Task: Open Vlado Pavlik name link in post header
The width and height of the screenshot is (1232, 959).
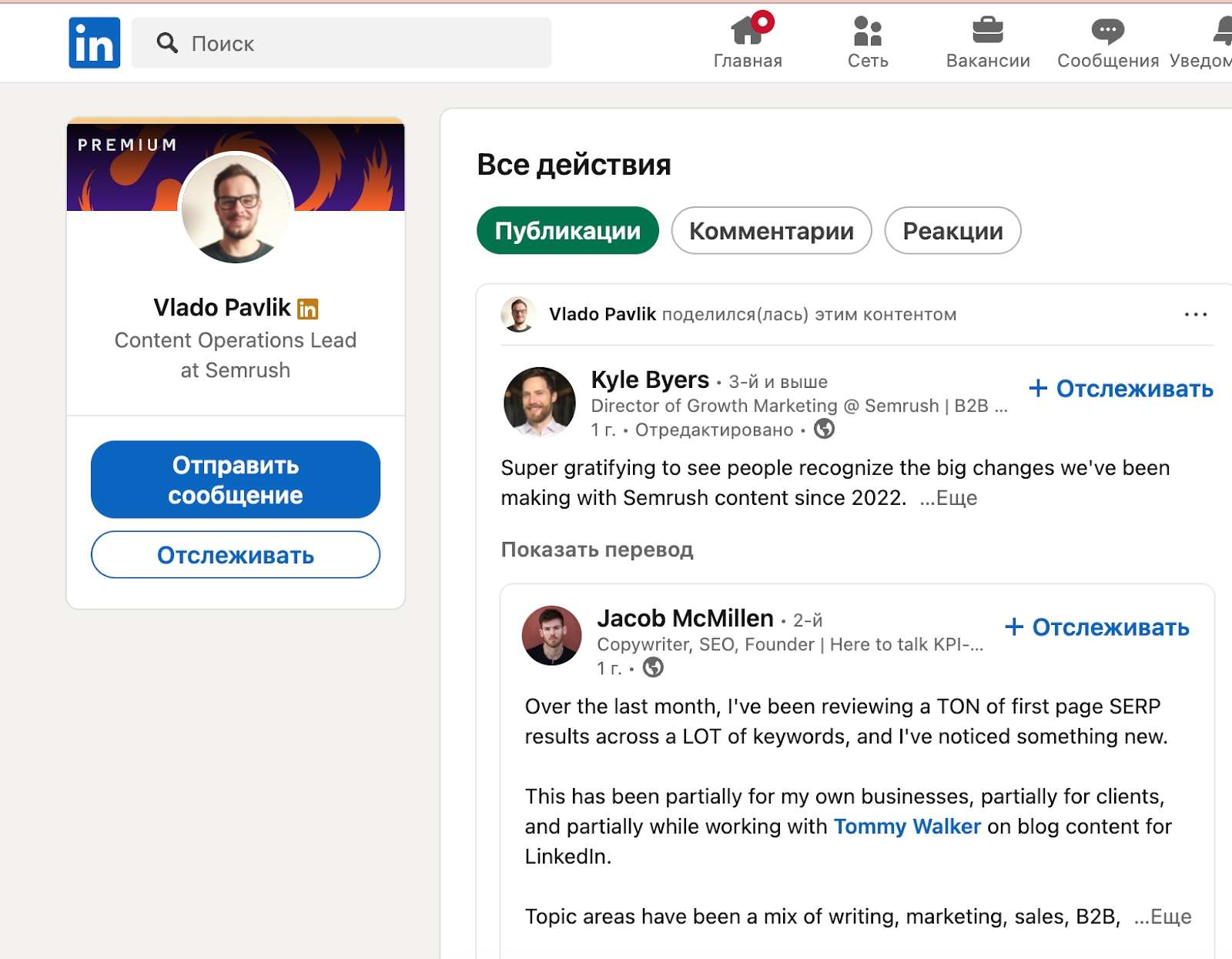Action: 602,314
